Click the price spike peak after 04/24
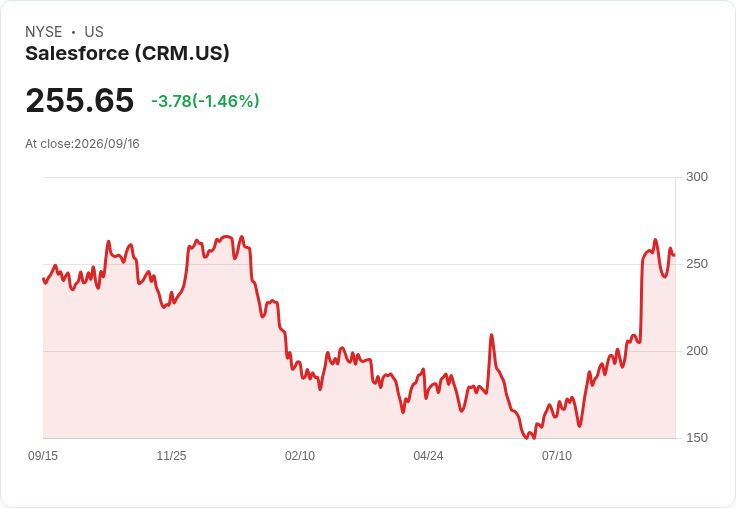Screen dimensions: 736x508 point(491,335)
